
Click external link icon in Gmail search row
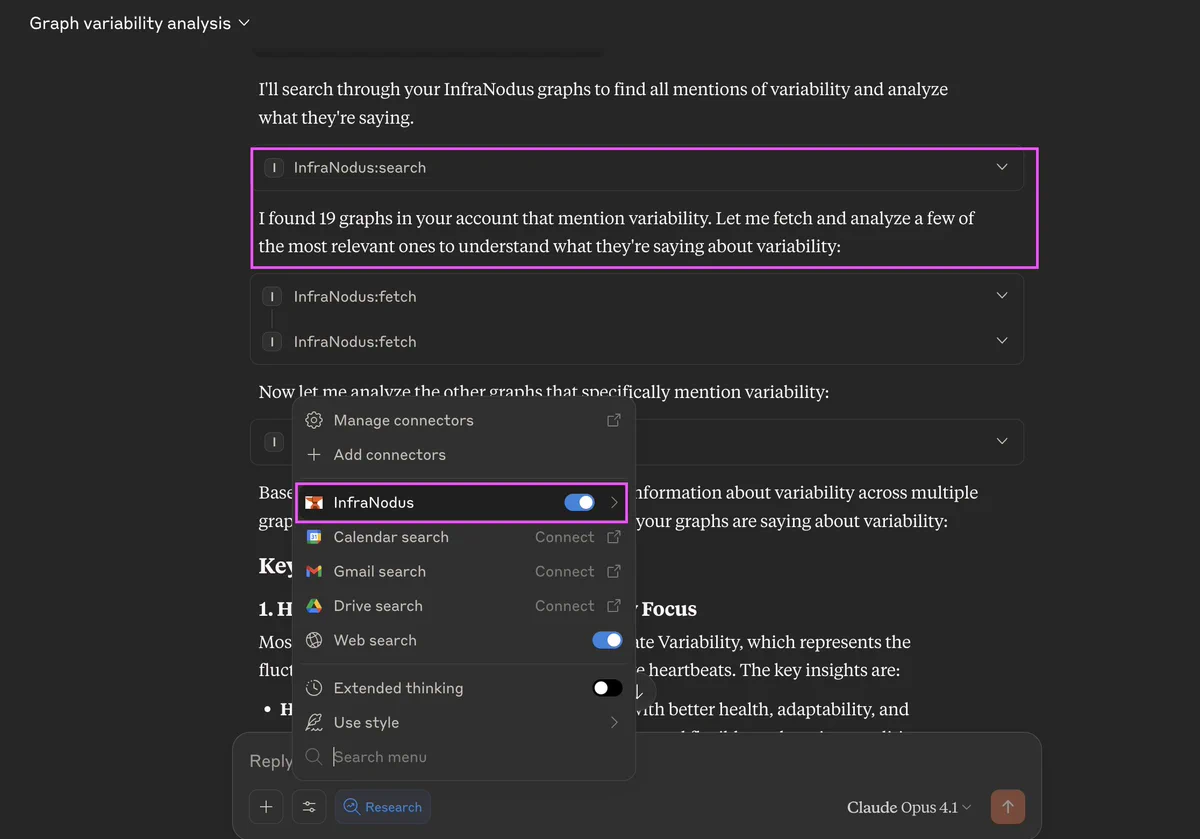coord(614,571)
